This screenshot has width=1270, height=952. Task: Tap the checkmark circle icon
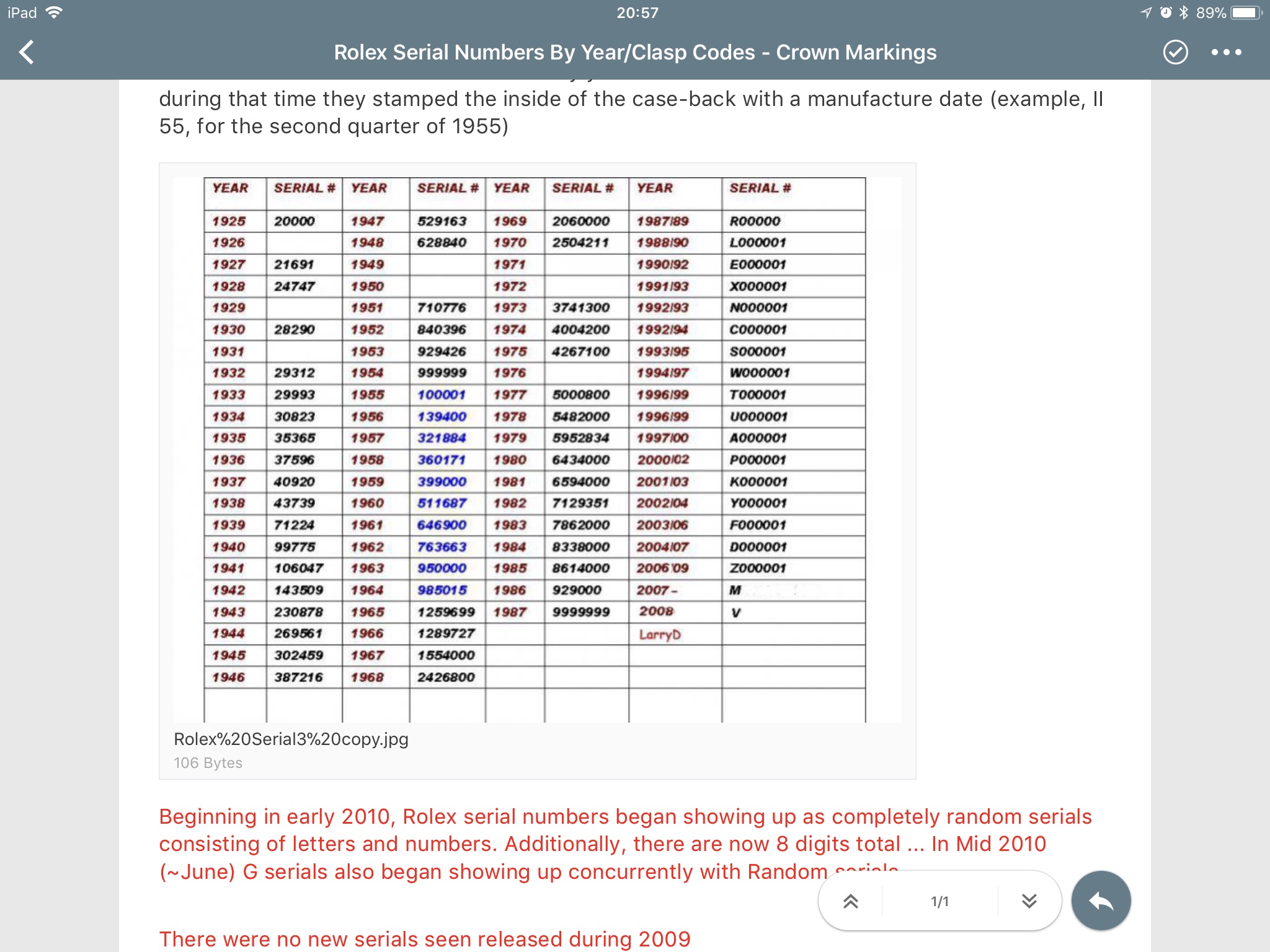tap(1175, 52)
